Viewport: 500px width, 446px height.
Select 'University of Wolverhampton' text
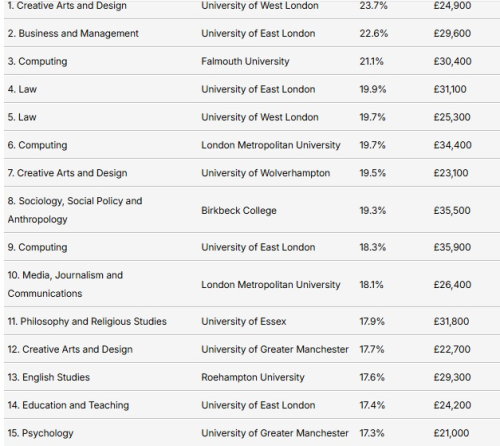pyautogui.click(x=266, y=173)
